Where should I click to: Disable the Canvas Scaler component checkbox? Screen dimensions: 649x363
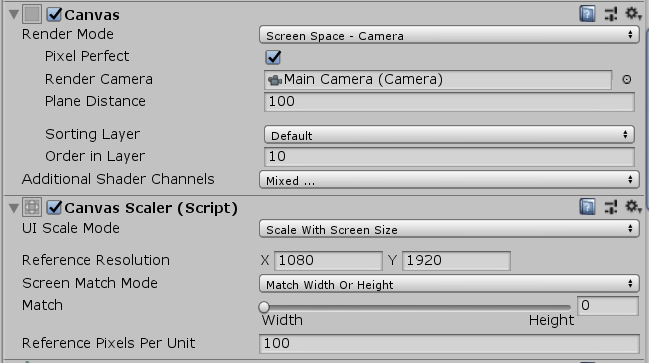pos(54,207)
